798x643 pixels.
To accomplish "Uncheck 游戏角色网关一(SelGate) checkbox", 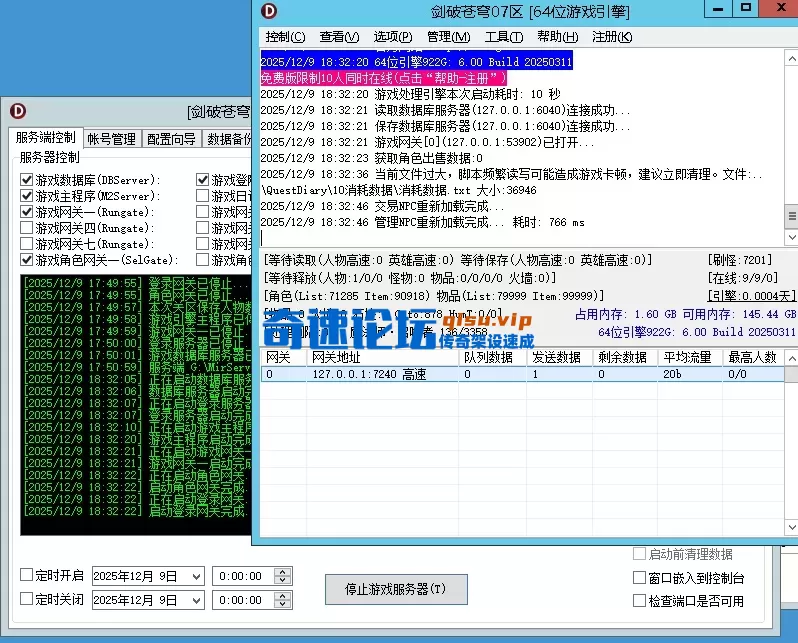I will (26, 260).
